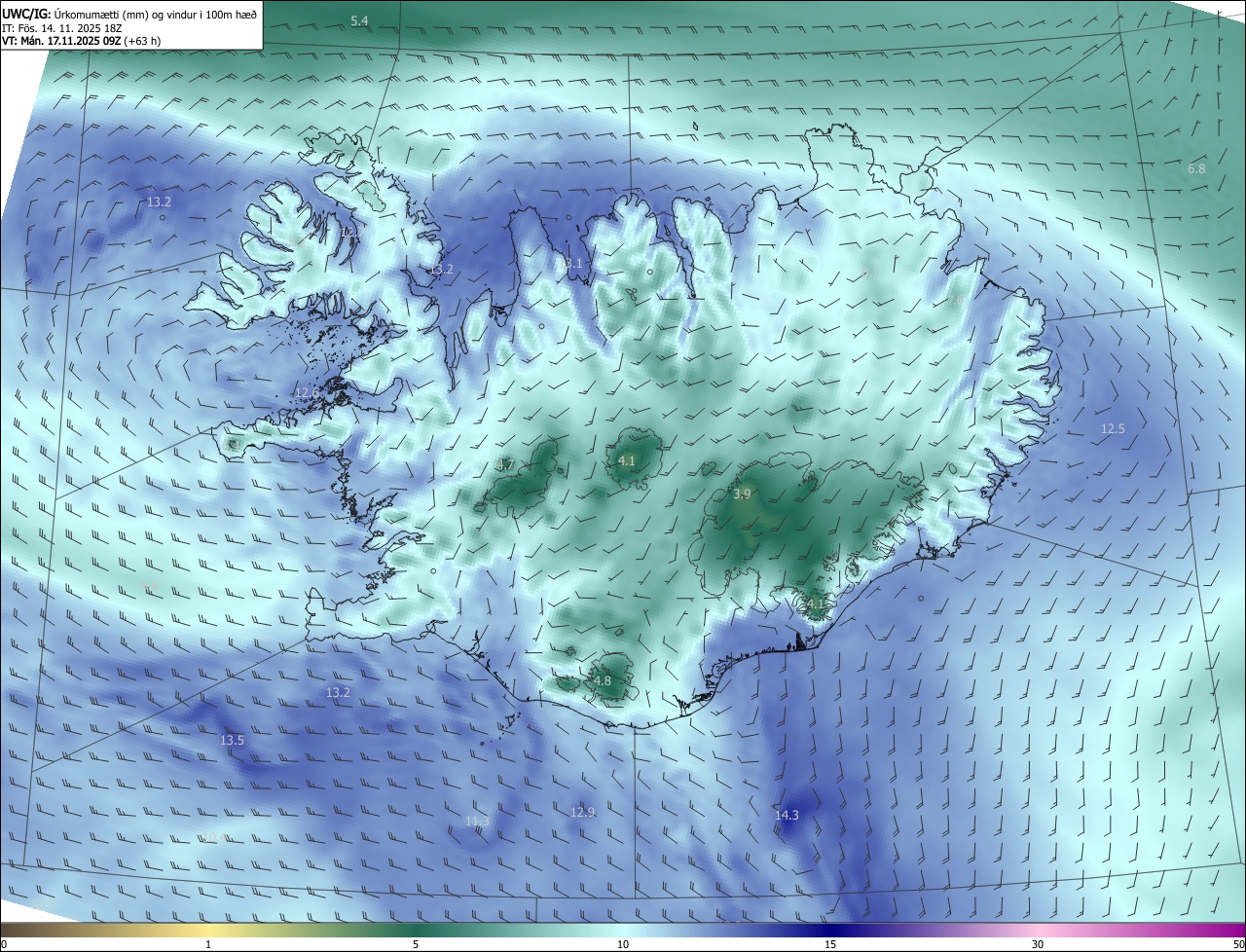The image size is (1246, 952).
Task: Click the 13.5 value label on the map
Action: coord(232,740)
